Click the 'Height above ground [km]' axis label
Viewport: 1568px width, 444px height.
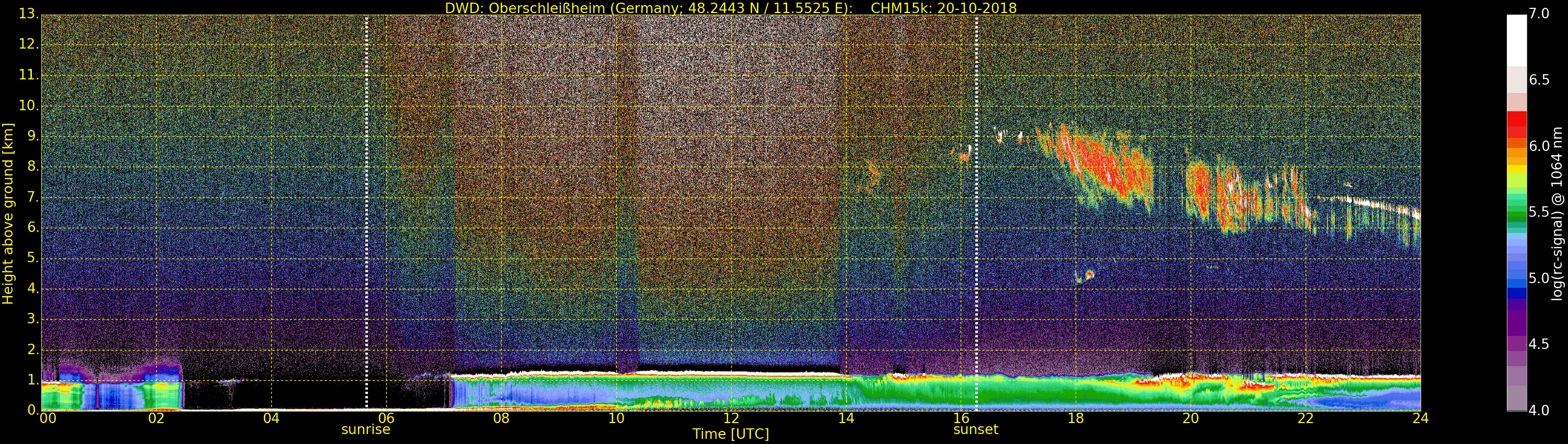8,214
